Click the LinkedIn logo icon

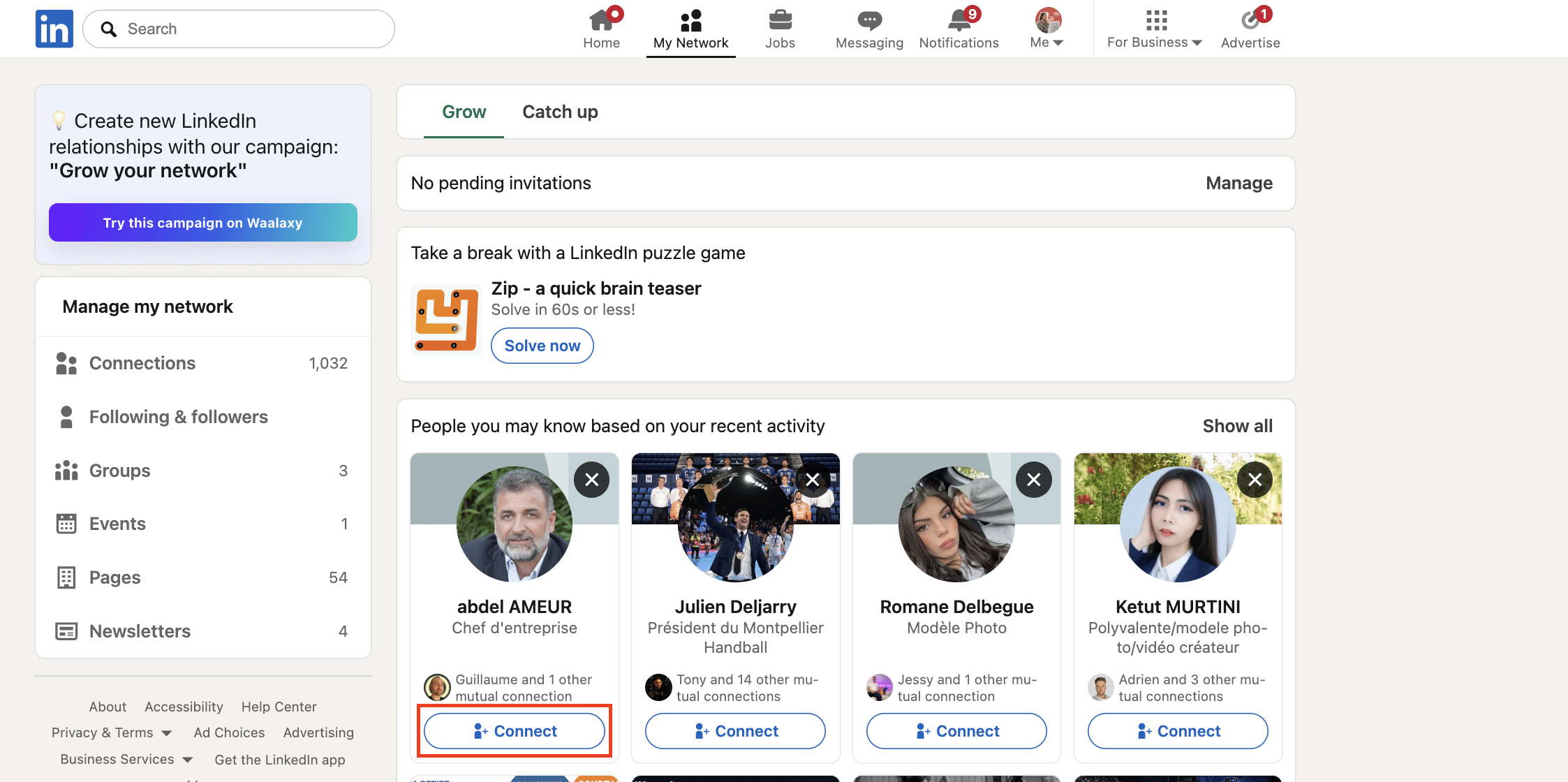click(54, 29)
